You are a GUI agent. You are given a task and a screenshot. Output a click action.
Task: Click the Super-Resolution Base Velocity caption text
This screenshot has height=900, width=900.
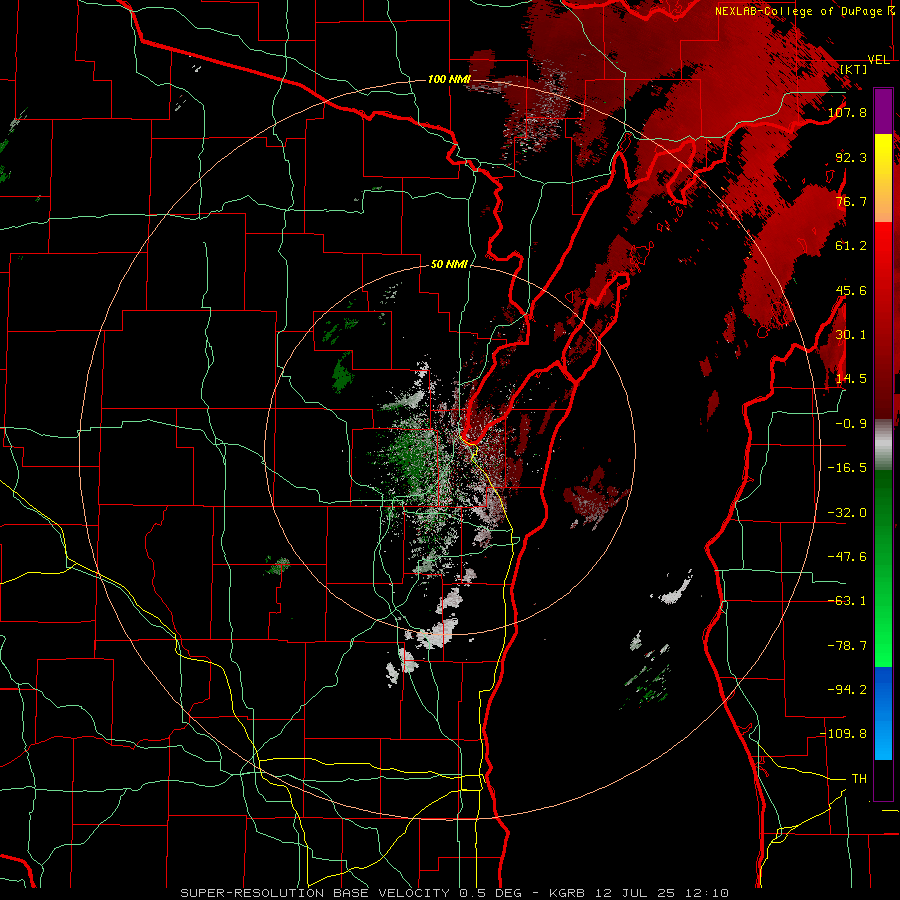coord(455,893)
